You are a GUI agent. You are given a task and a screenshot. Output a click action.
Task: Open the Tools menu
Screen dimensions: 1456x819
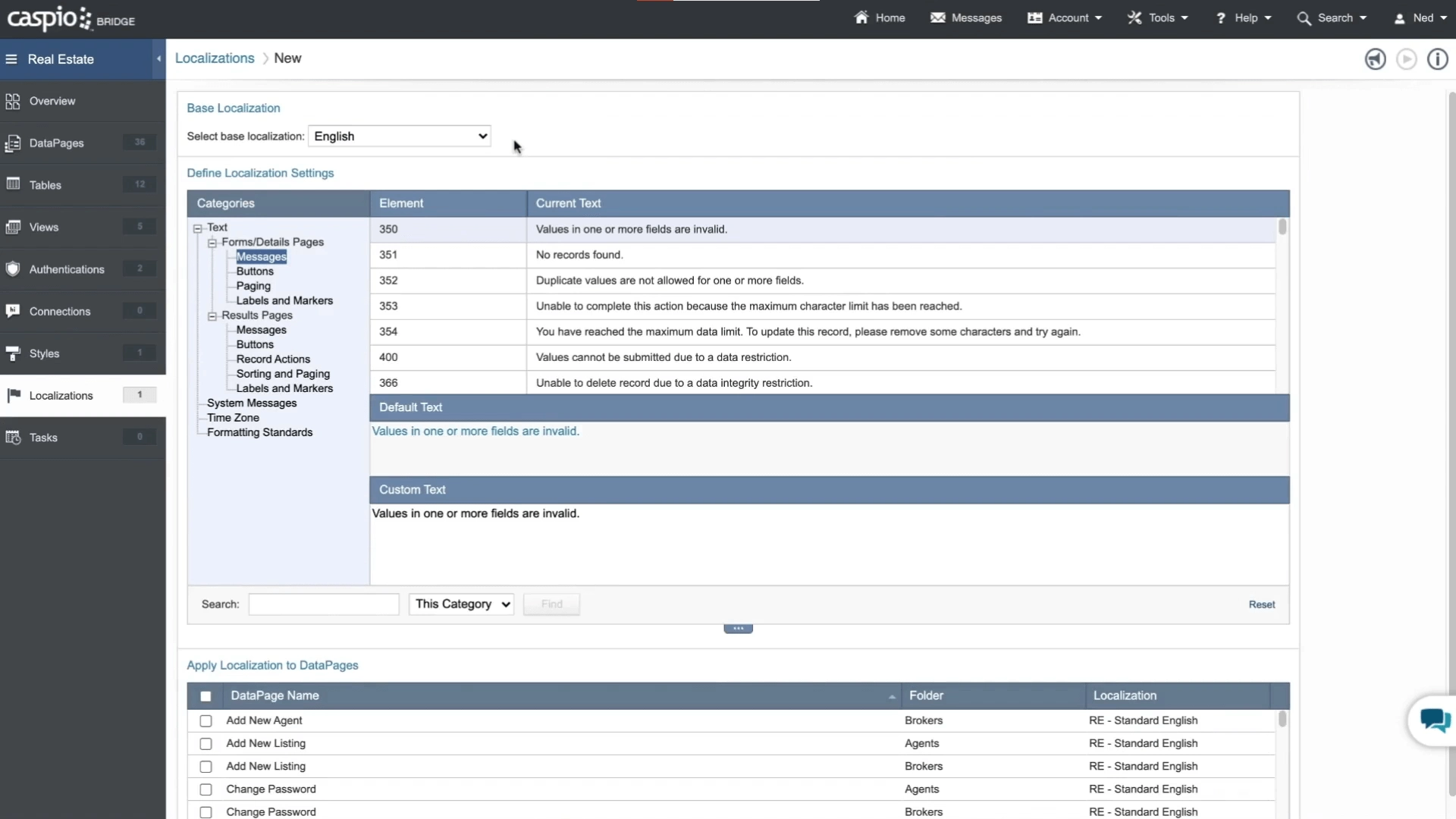point(1157,18)
